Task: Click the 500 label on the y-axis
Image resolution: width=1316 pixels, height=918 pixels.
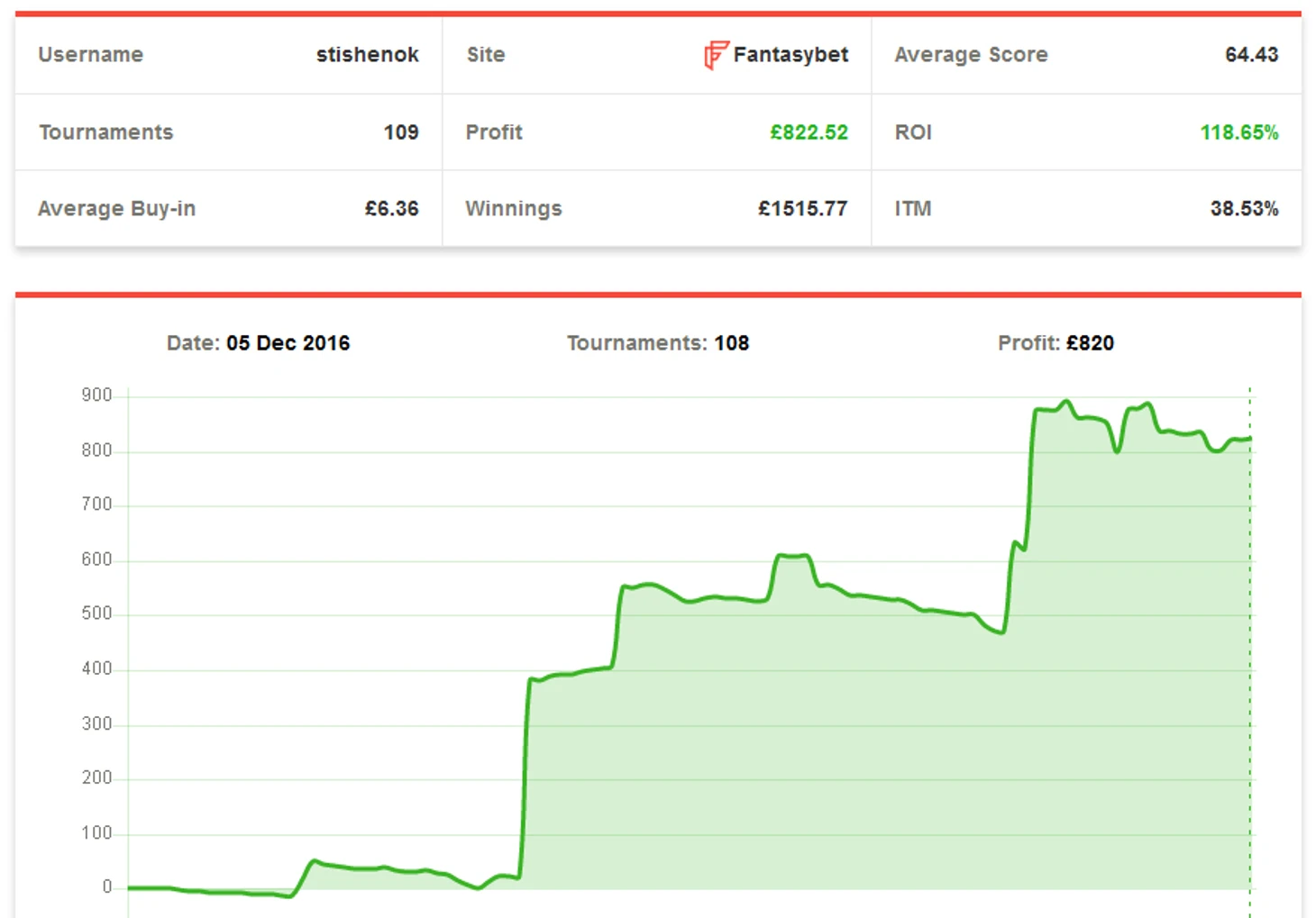Action: [x=96, y=614]
